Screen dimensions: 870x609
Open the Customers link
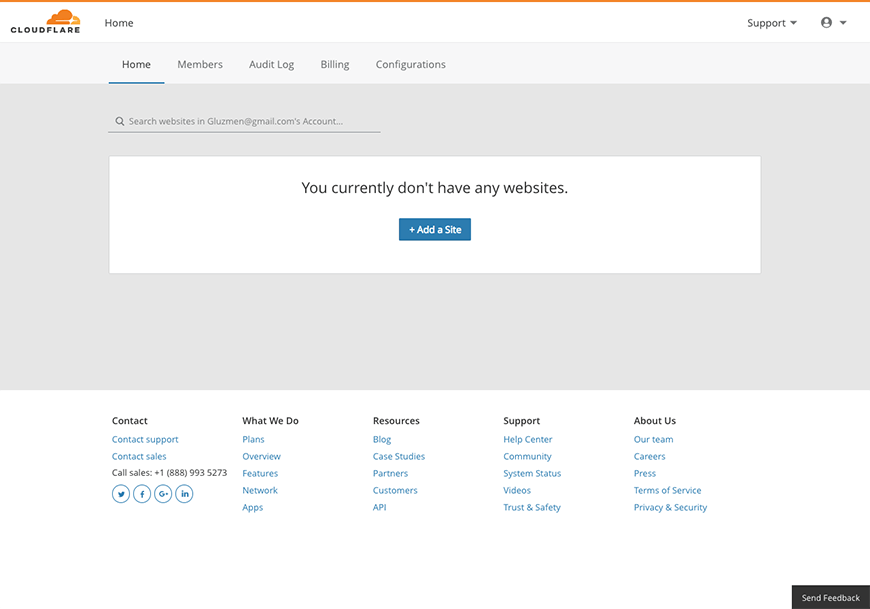pyautogui.click(x=395, y=490)
